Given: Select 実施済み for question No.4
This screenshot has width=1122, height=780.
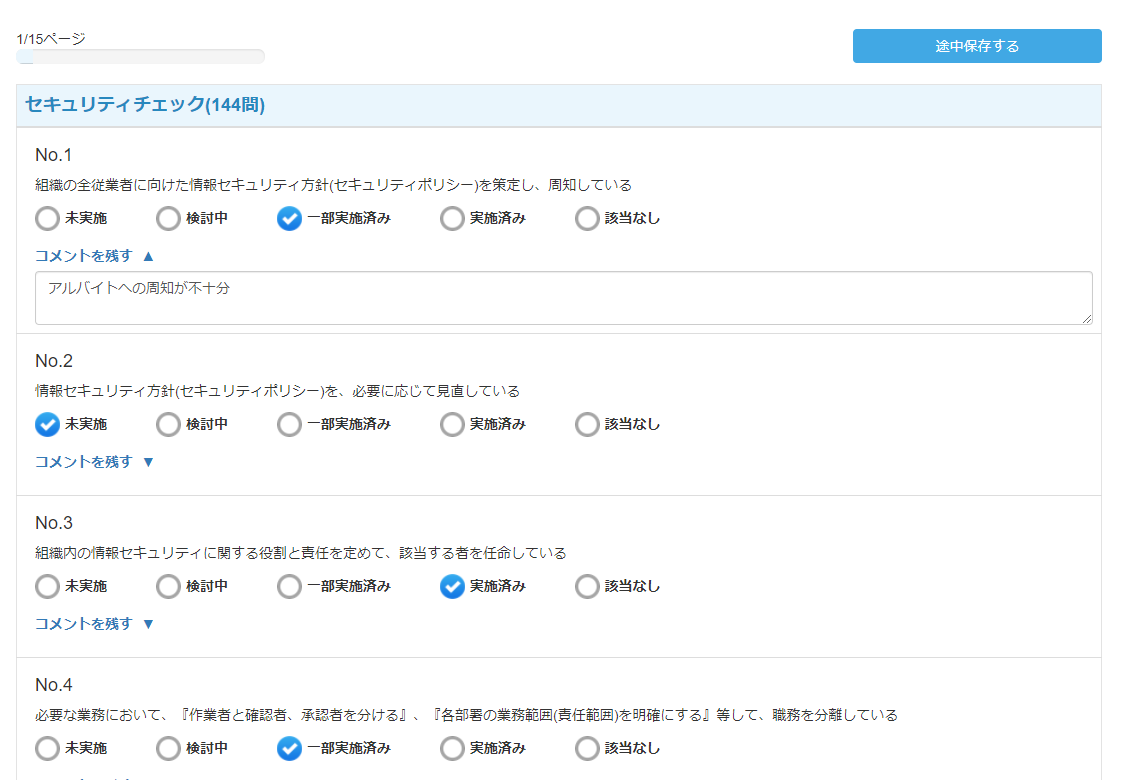Looking at the screenshot, I should pos(452,748).
